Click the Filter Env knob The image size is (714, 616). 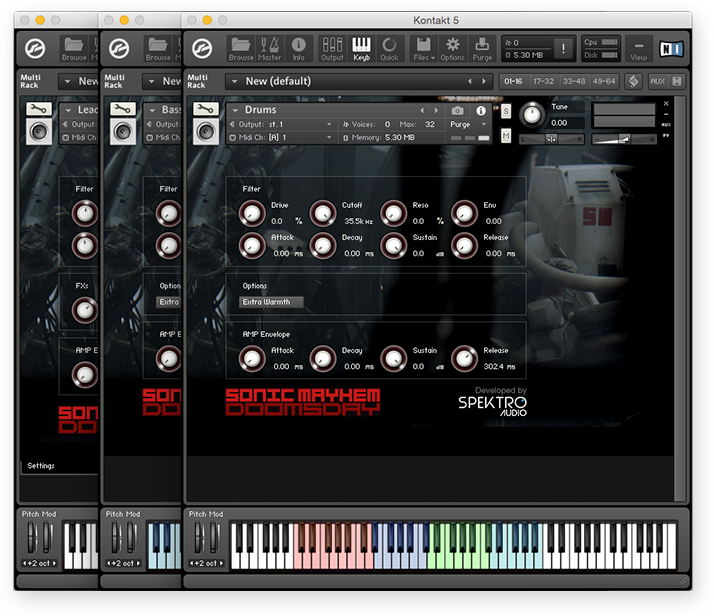click(x=464, y=213)
